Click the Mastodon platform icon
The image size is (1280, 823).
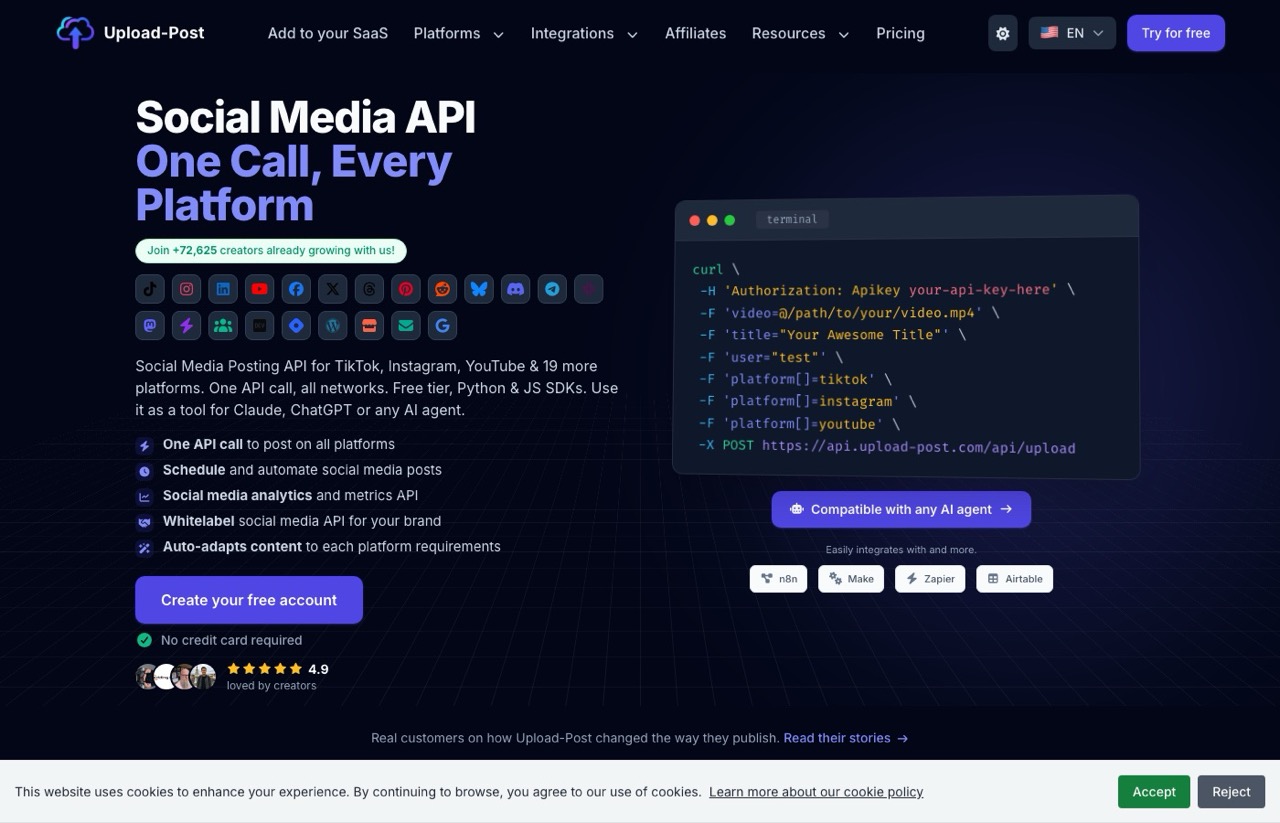point(150,325)
